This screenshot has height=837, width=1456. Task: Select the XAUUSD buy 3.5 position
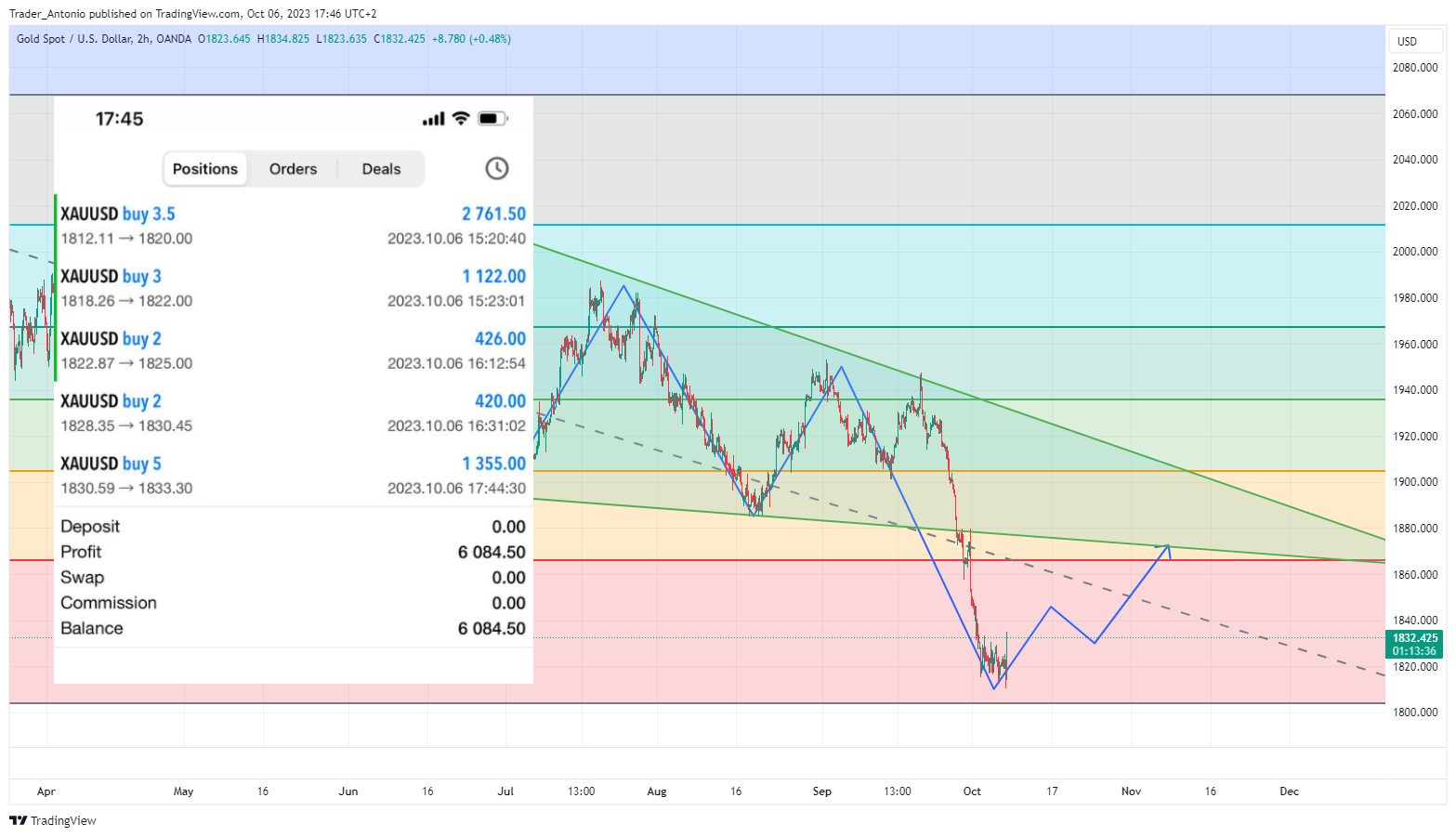(x=294, y=225)
